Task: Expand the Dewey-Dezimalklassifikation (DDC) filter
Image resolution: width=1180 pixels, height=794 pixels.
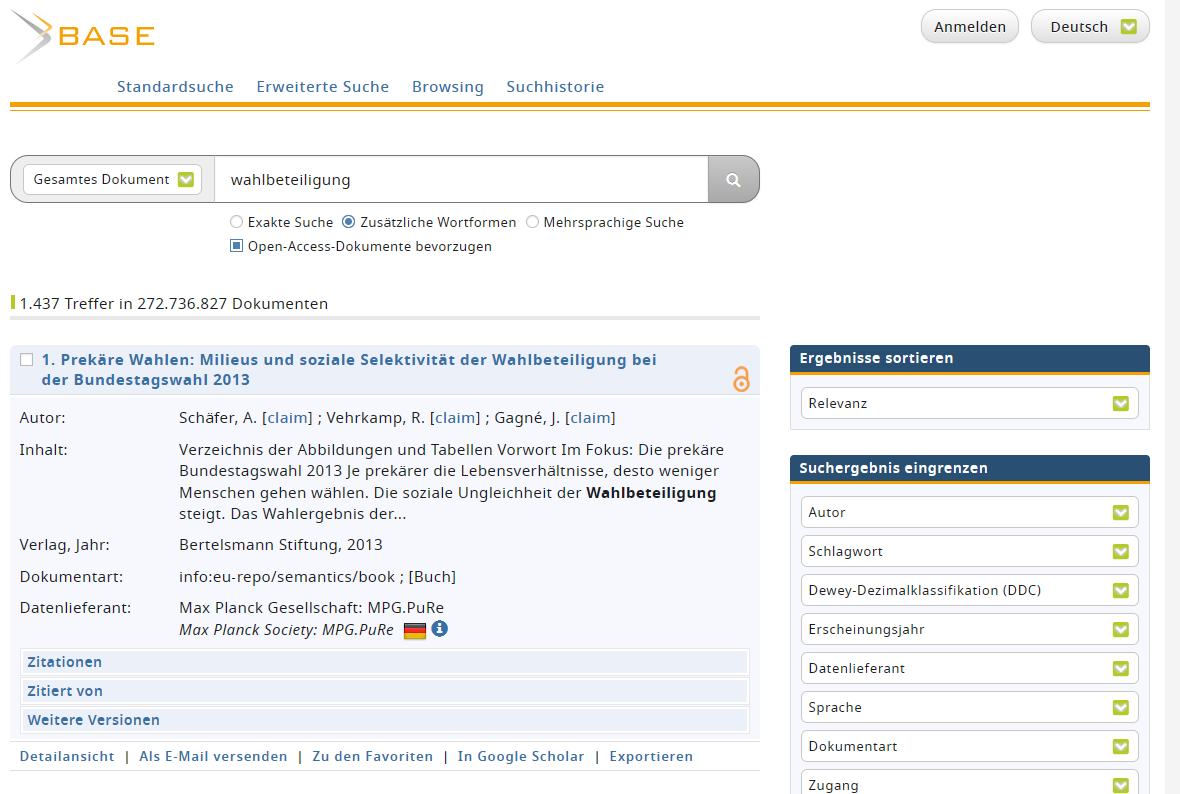Action: click(x=969, y=591)
